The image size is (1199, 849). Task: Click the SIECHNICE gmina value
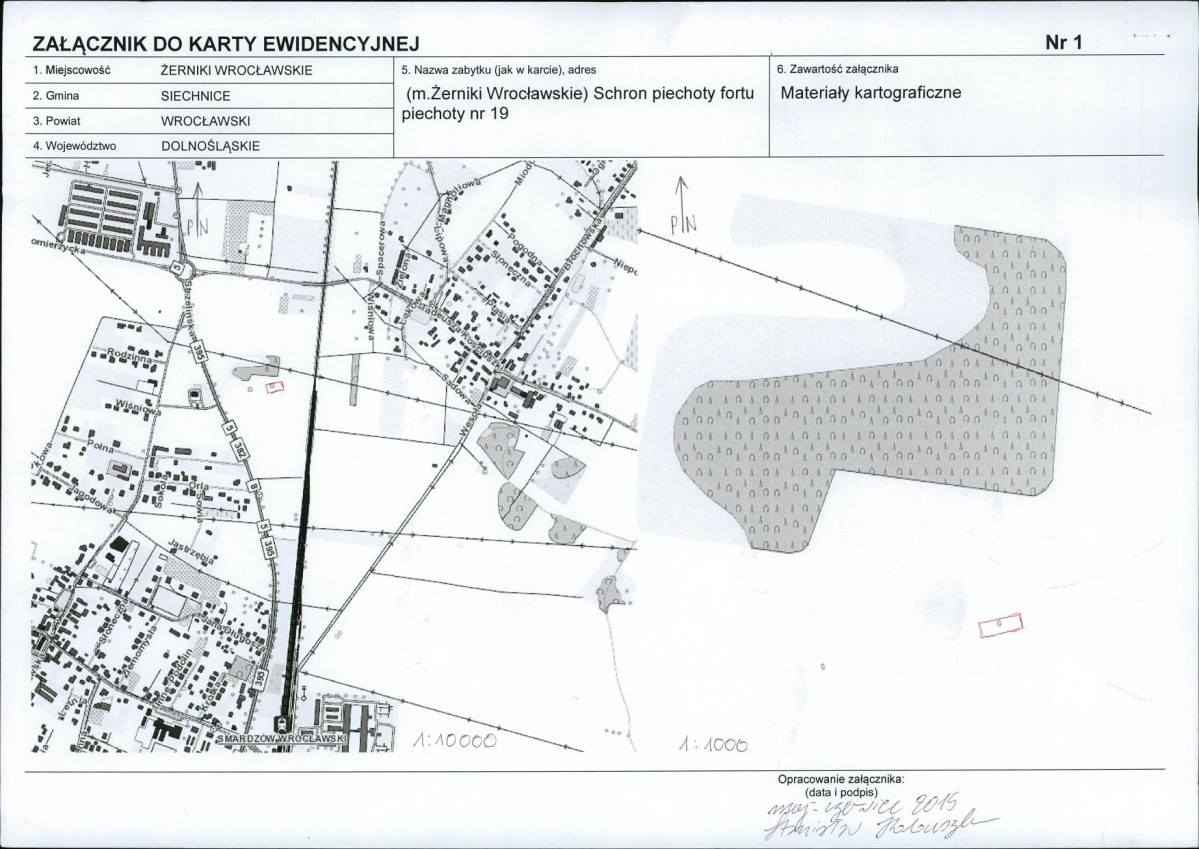point(195,96)
